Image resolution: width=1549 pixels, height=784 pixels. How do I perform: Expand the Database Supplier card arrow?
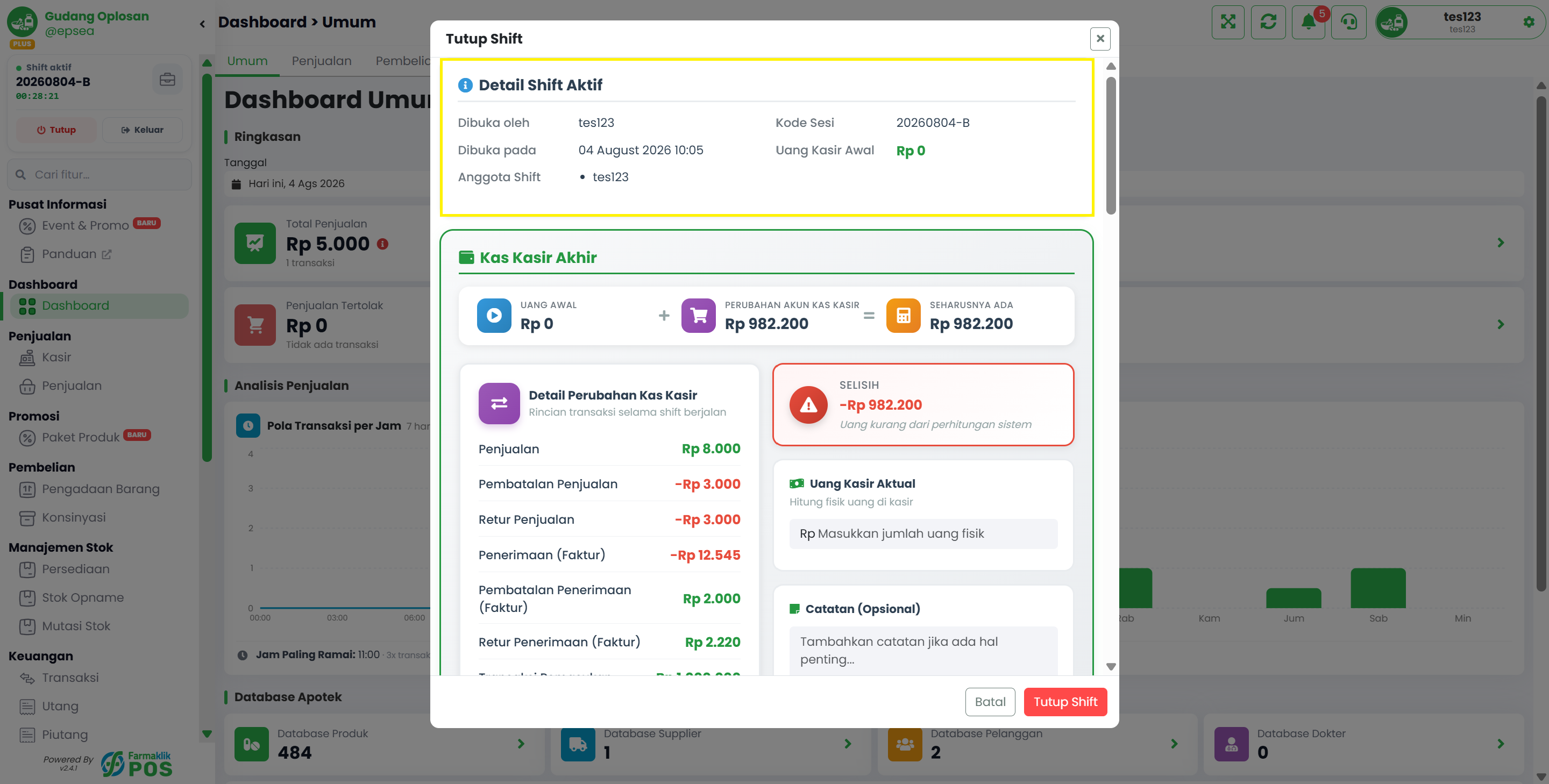click(847, 744)
